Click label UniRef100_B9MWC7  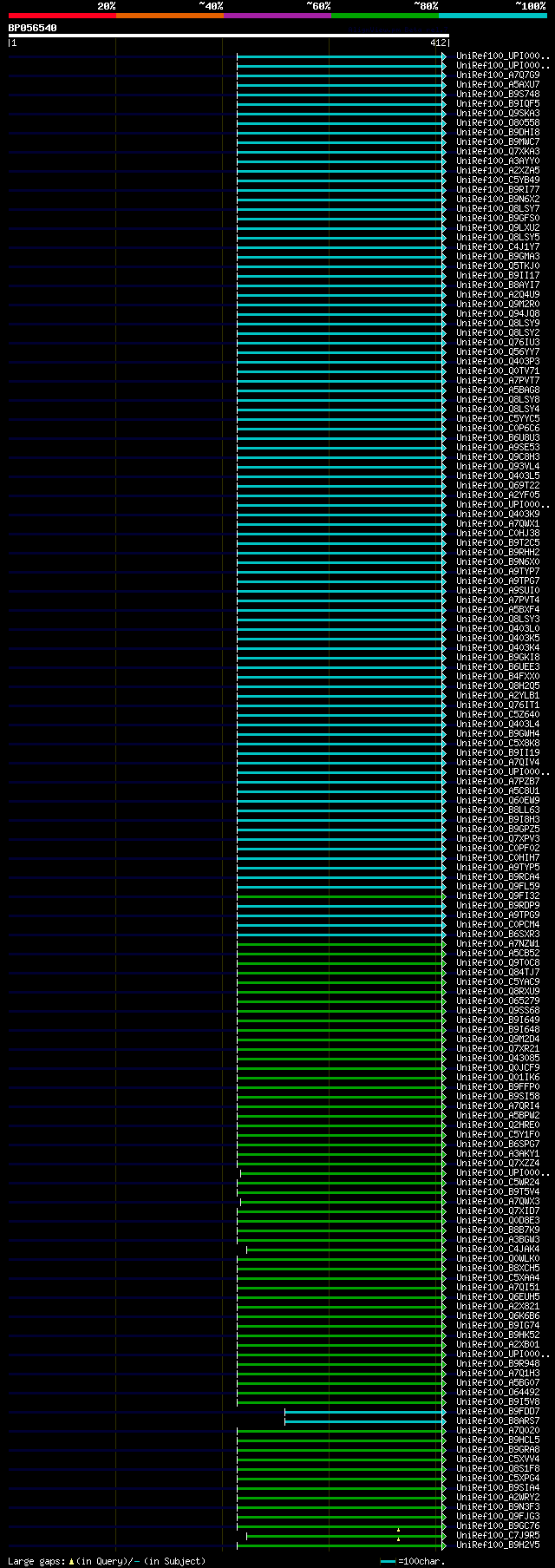(x=498, y=142)
